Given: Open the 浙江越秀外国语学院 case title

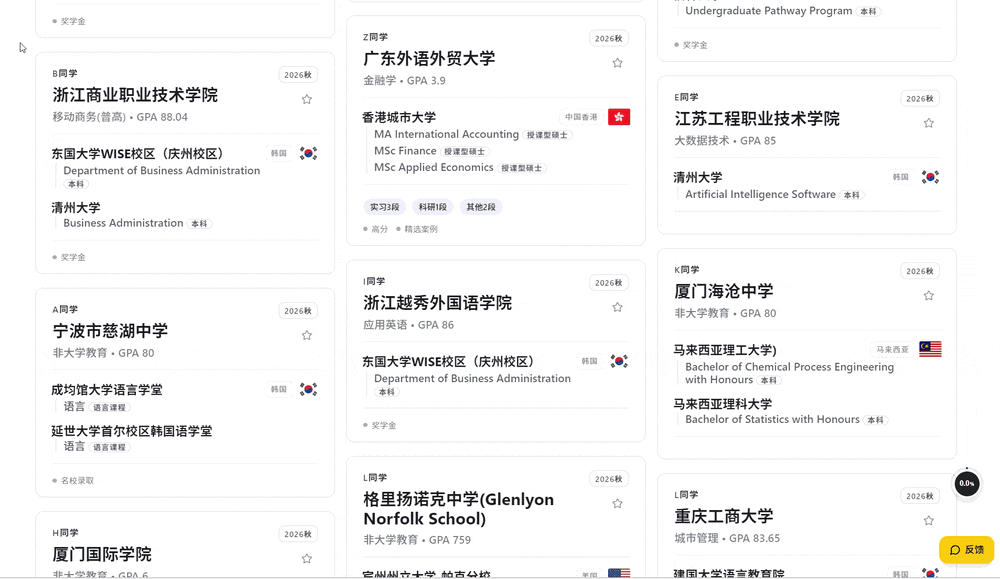Looking at the screenshot, I should pyautogui.click(x=438, y=303).
